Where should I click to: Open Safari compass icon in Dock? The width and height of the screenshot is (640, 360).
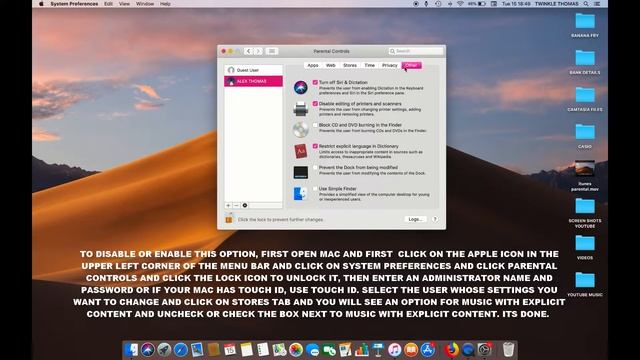point(180,350)
